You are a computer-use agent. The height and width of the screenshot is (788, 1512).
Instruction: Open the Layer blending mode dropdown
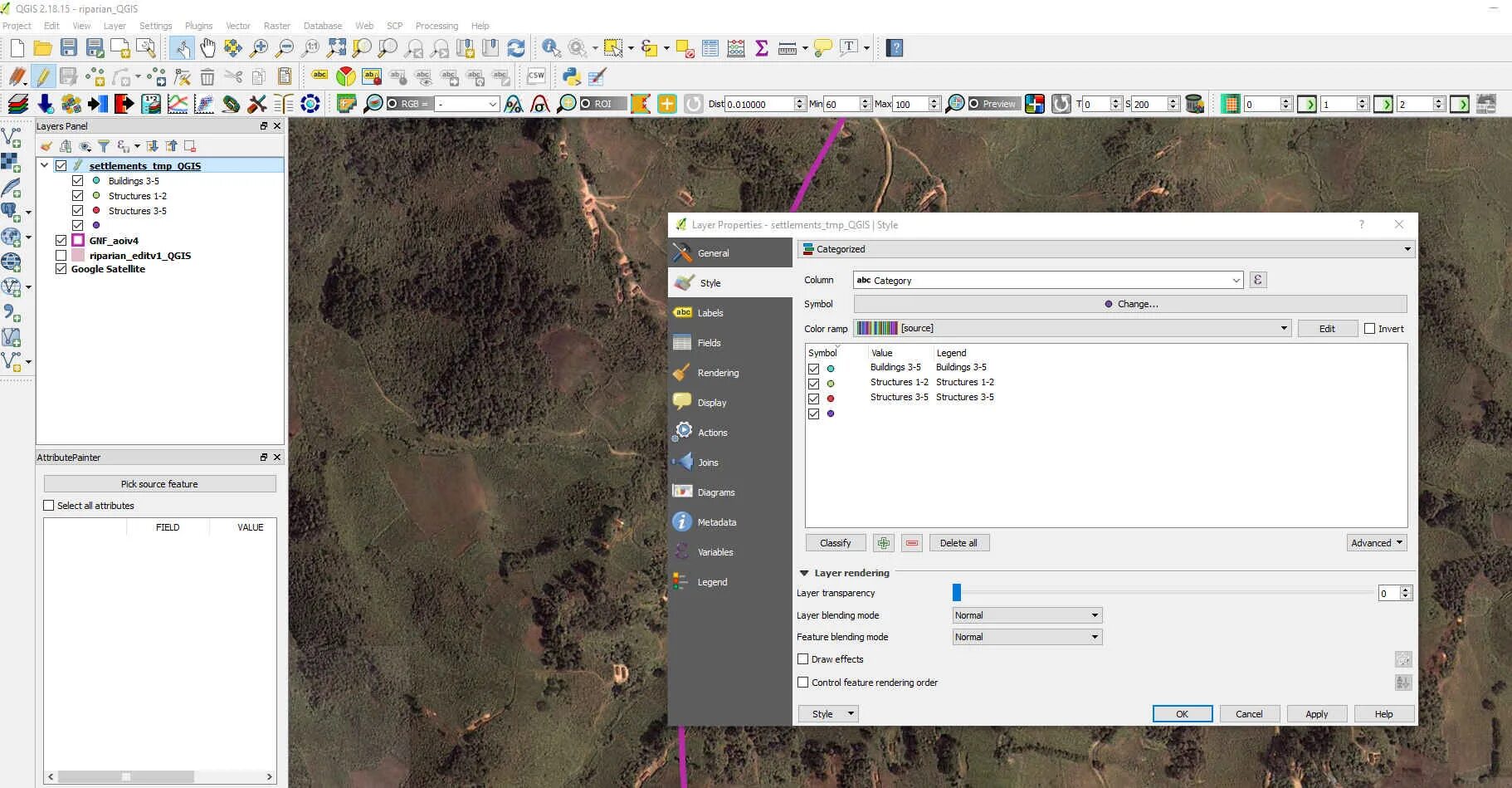point(1027,615)
